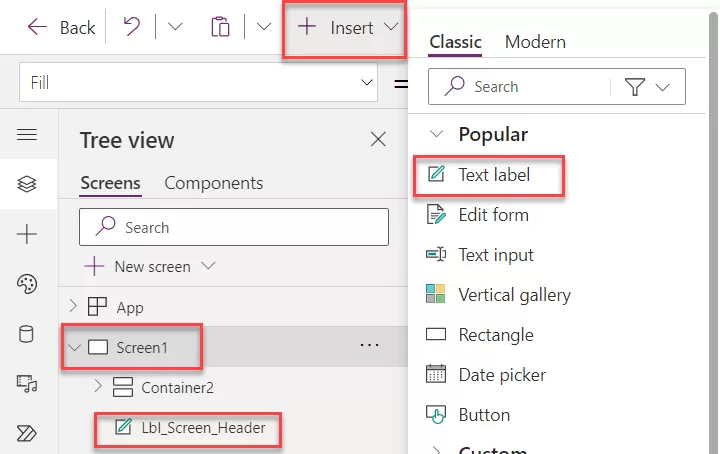Insert a Text label control
Screen dimensions: 720x454
tap(493, 175)
